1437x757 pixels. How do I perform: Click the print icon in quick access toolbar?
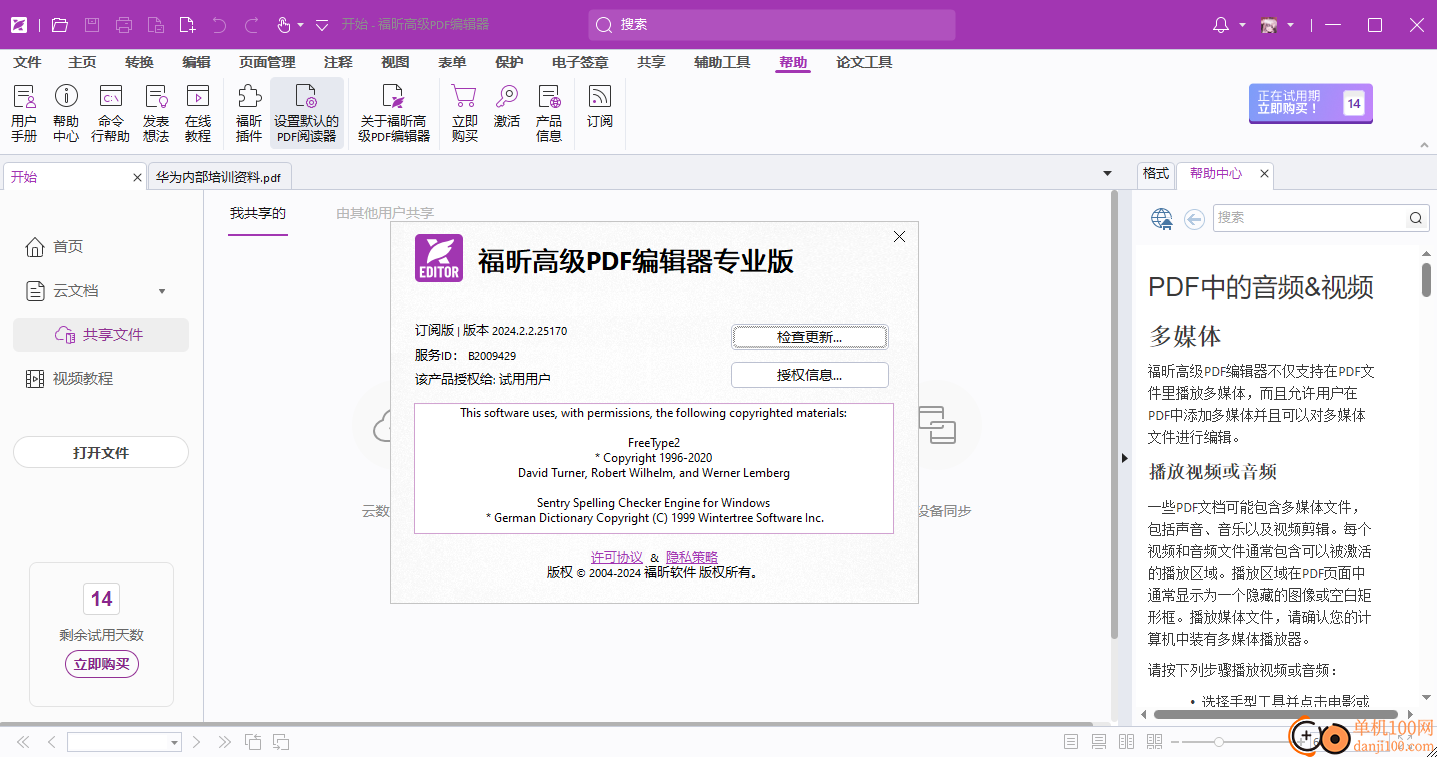point(124,25)
